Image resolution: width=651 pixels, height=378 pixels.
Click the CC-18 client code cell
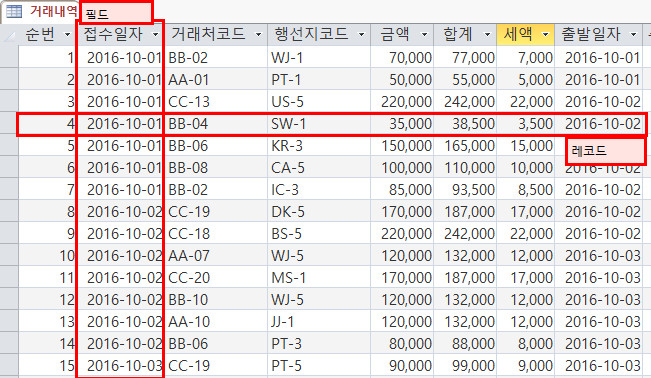pos(216,233)
